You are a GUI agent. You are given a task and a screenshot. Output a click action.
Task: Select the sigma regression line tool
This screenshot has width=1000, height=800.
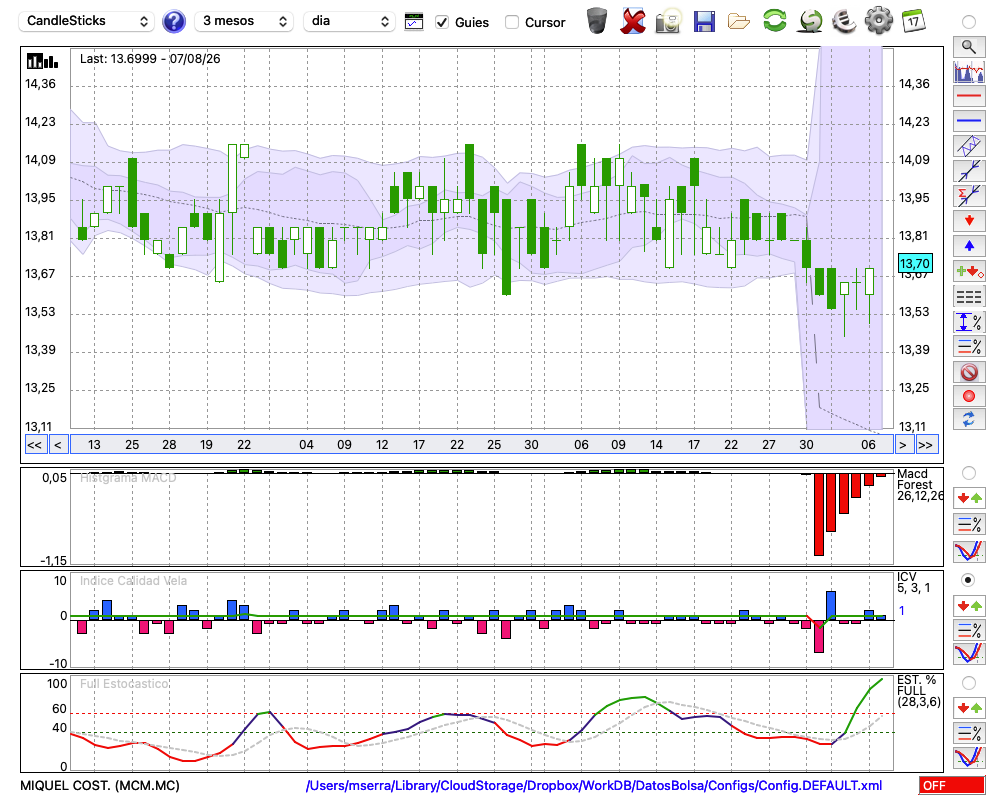coord(969,196)
